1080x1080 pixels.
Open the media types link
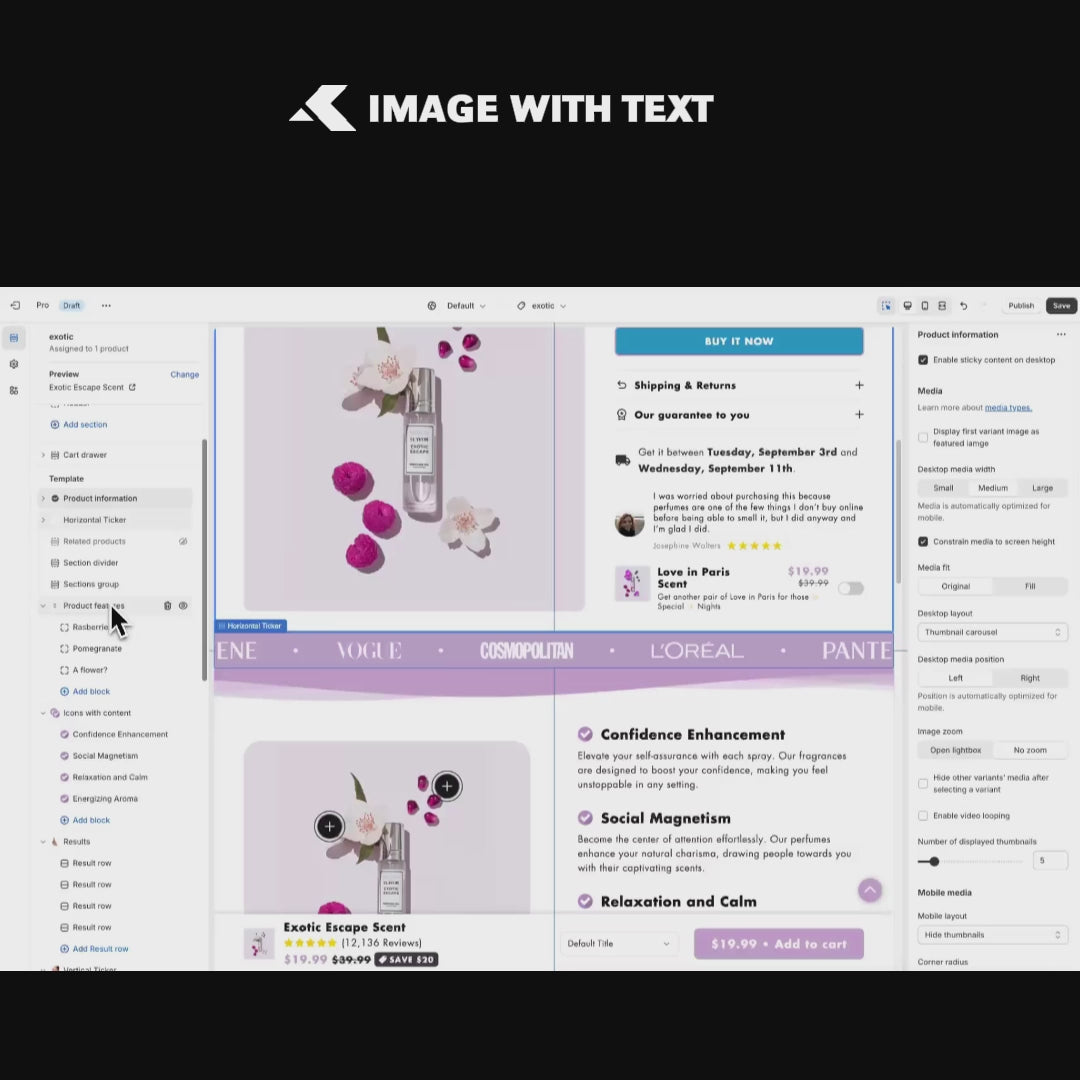pos(1008,408)
